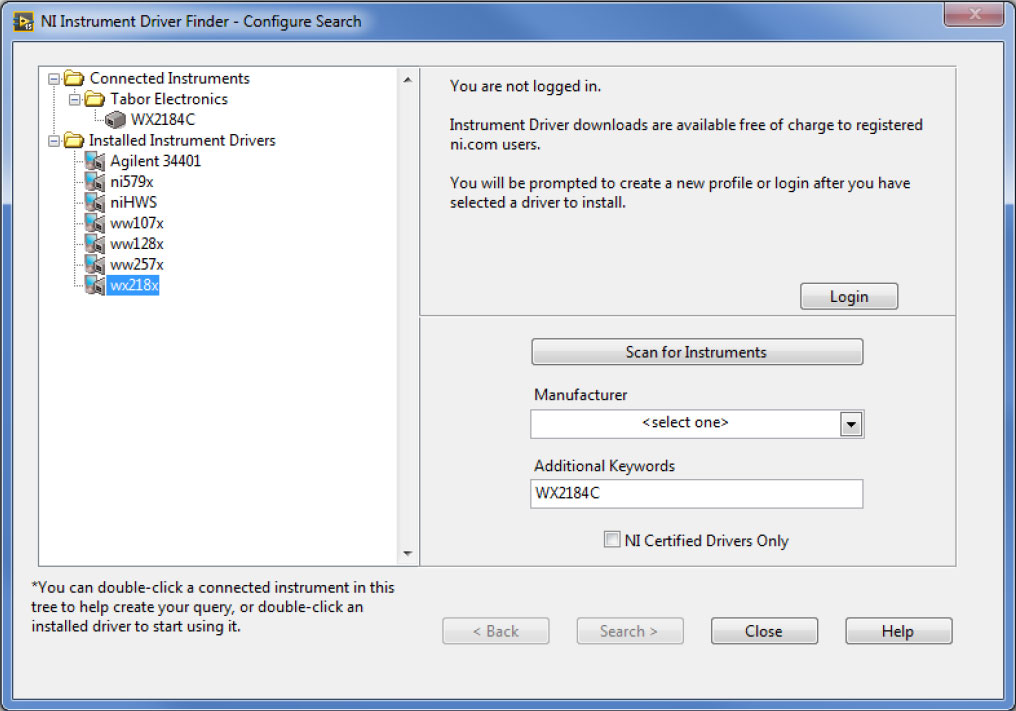Image resolution: width=1016 pixels, height=711 pixels.
Task: Click the tree scrollbar down arrow
Action: [407, 553]
